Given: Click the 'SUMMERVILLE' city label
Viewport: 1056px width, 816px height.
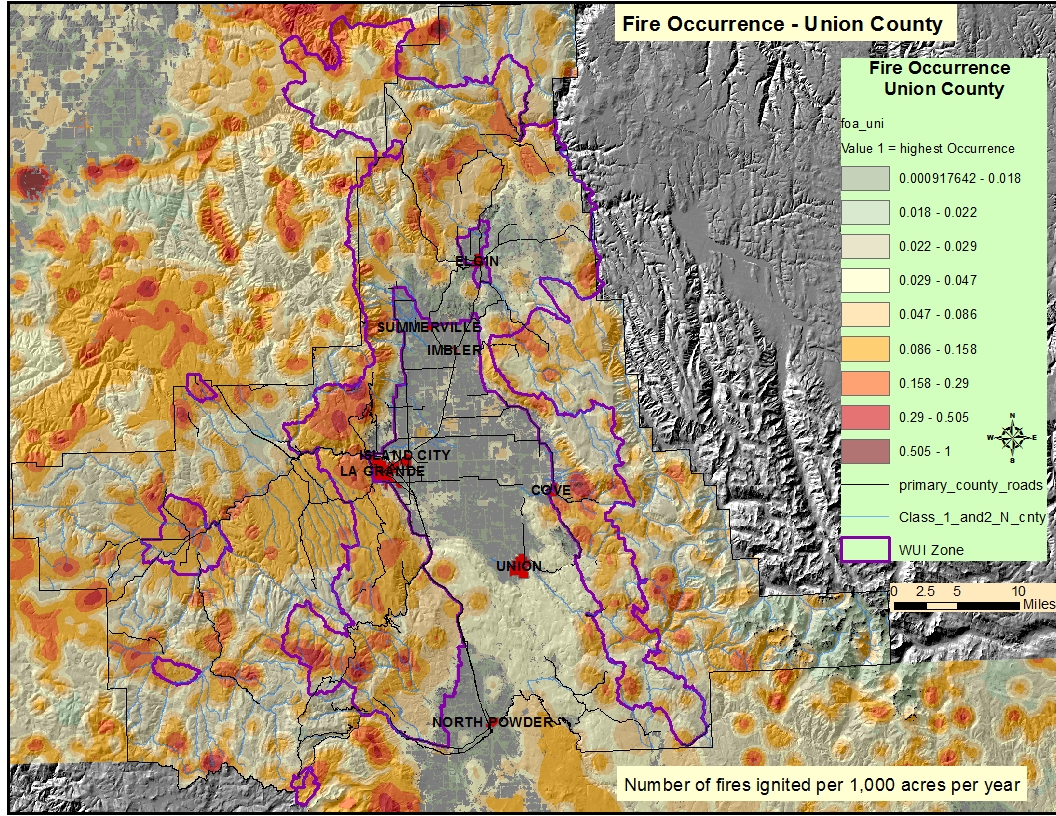Looking at the screenshot, I should click(429, 327).
